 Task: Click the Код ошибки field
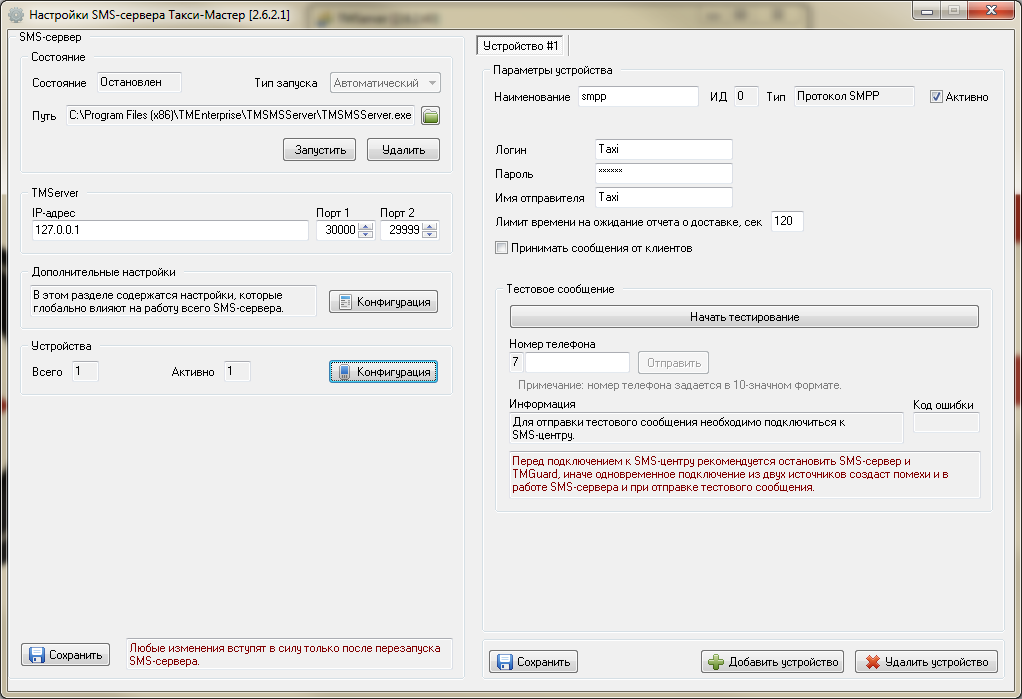point(946,423)
